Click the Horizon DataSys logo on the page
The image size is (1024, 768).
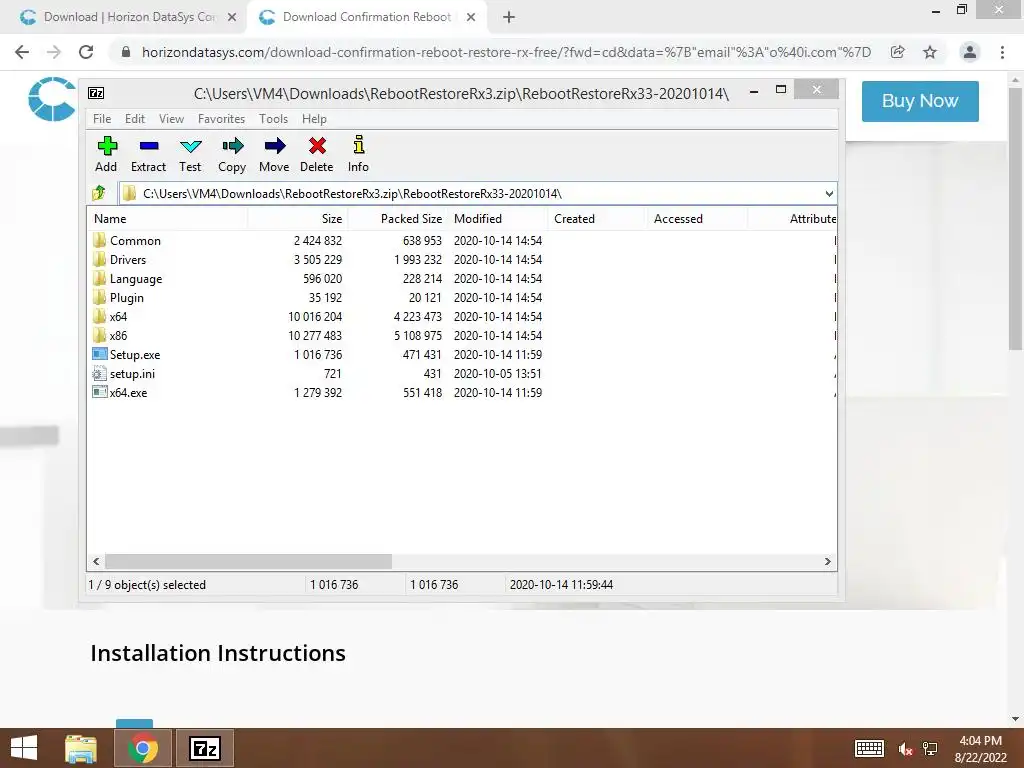(x=52, y=99)
